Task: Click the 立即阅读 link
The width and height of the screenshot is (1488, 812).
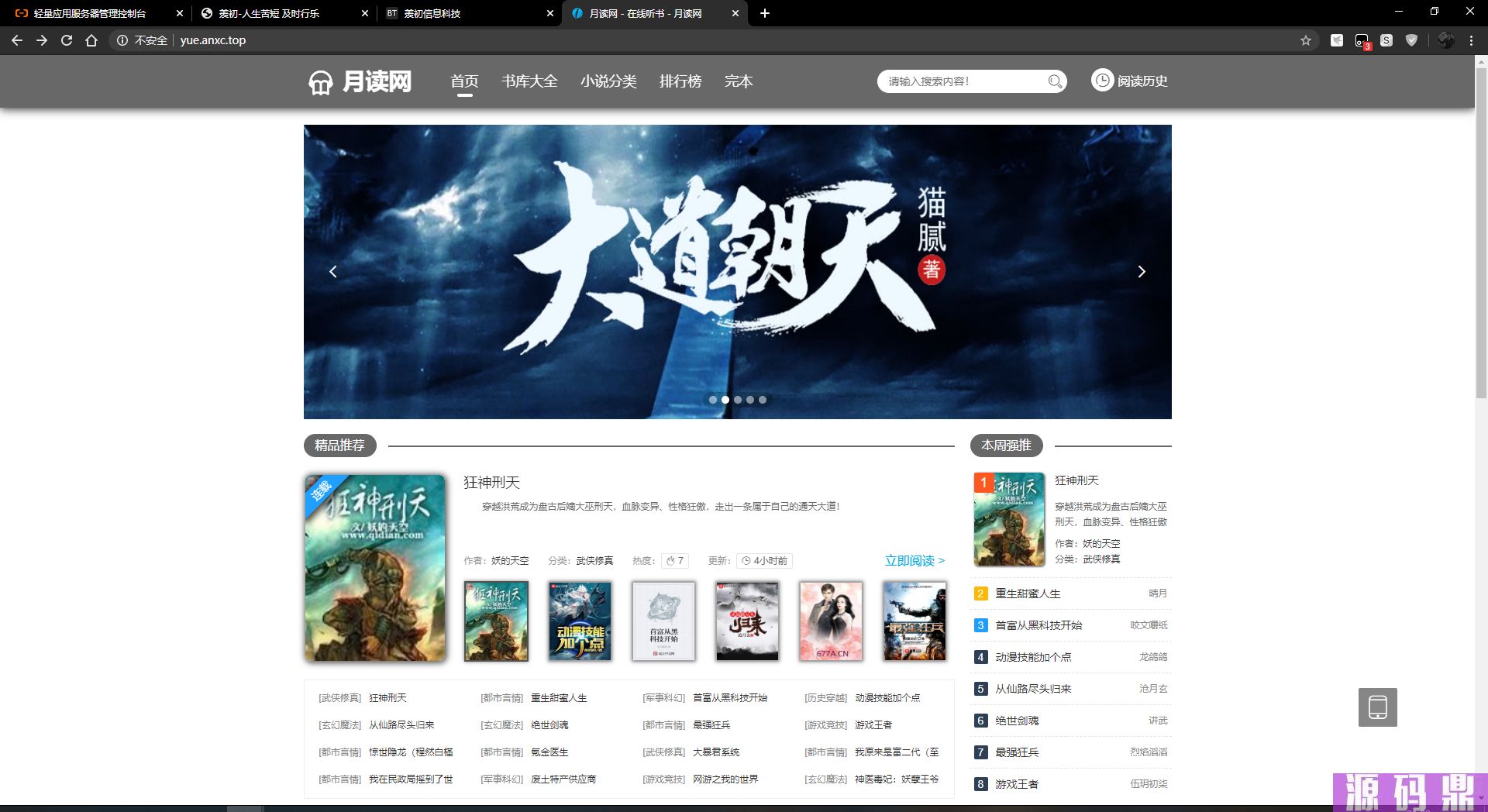Action: tap(914, 560)
